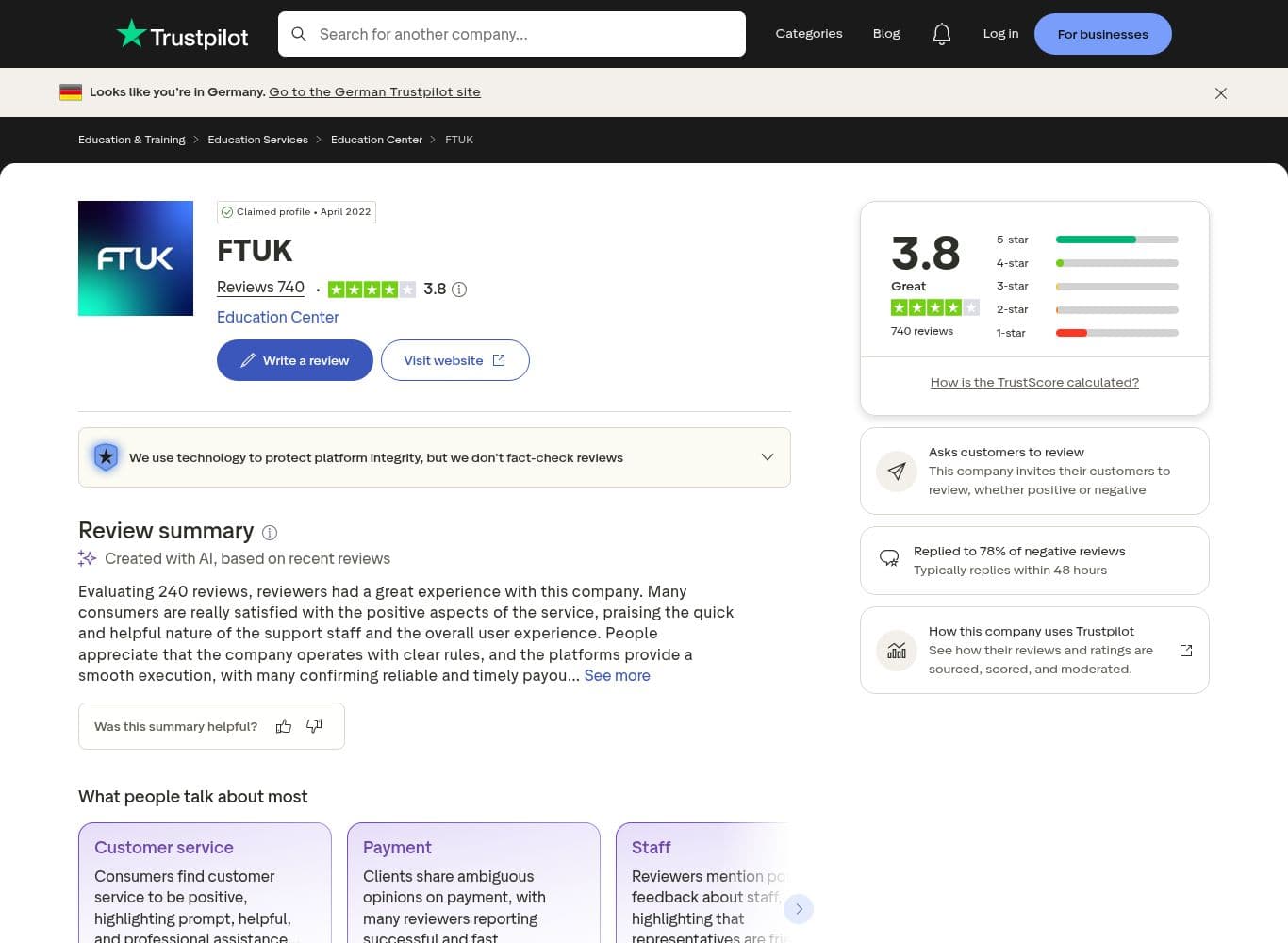
Task: Click the For businesses button
Action: click(x=1103, y=34)
